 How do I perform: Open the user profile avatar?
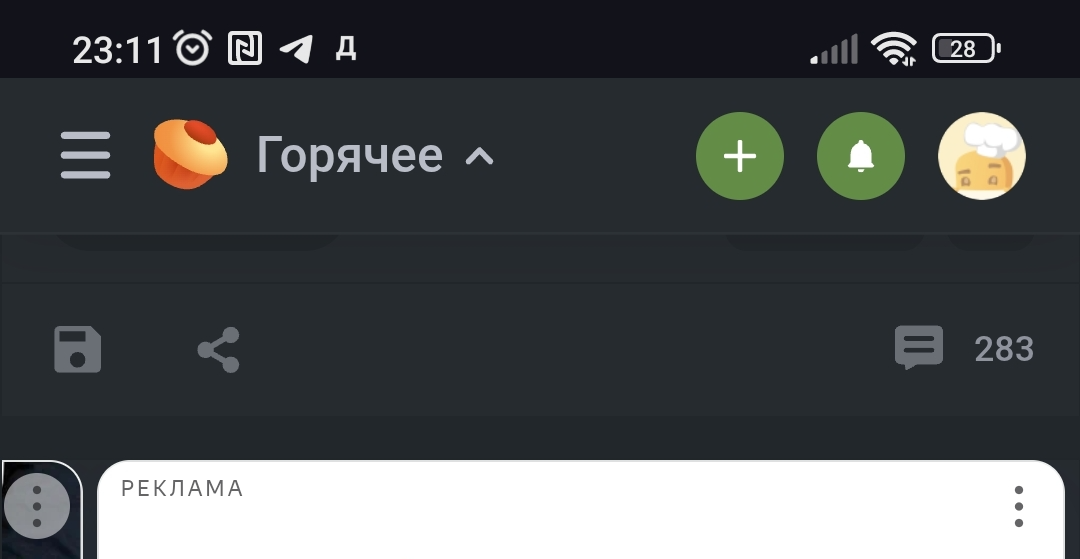coord(982,156)
